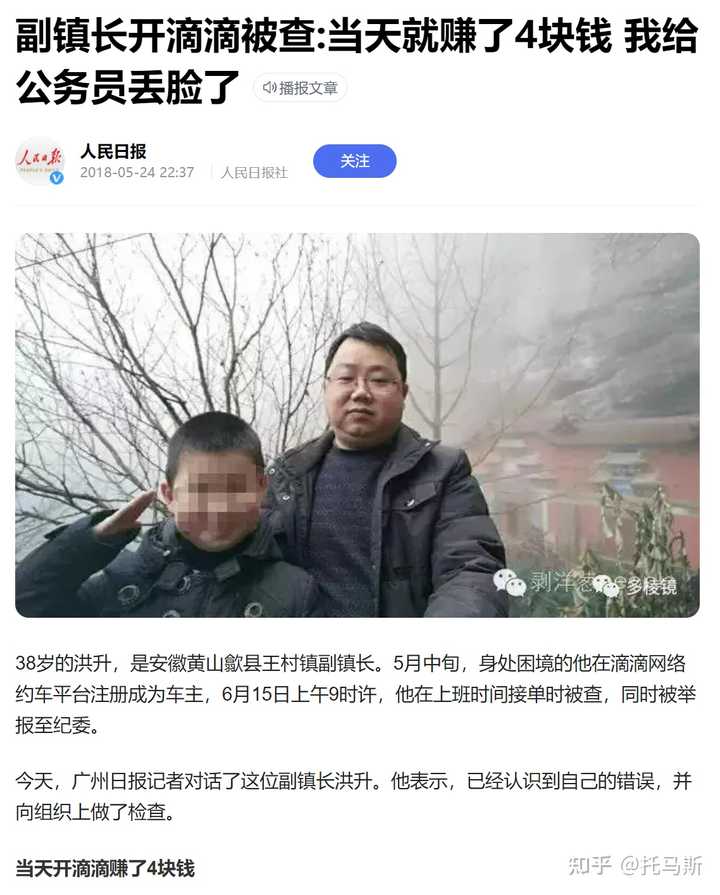Viewport: 720px width, 895px height.
Task: Follow the author with 关注 button
Action: click(x=355, y=161)
